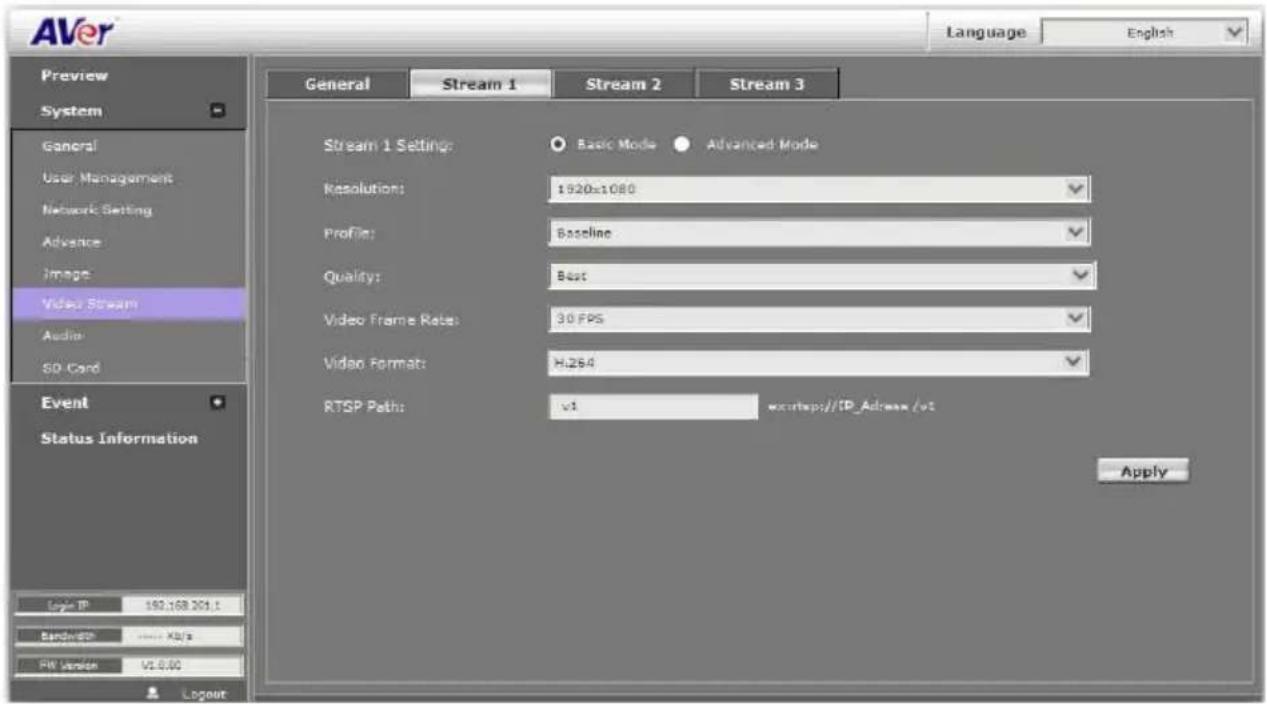Image resolution: width=1267 pixels, height=704 pixels.
Task: Click the RTSP Path input field
Action: point(653,406)
